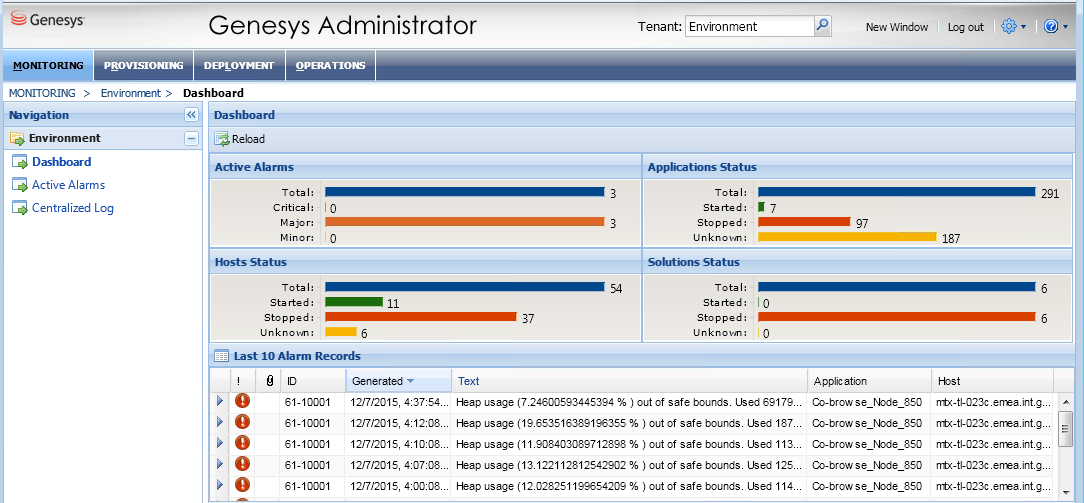Click the attachment paperclip column header
The width and height of the screenshot is (1084, 503).
(270, 381)
